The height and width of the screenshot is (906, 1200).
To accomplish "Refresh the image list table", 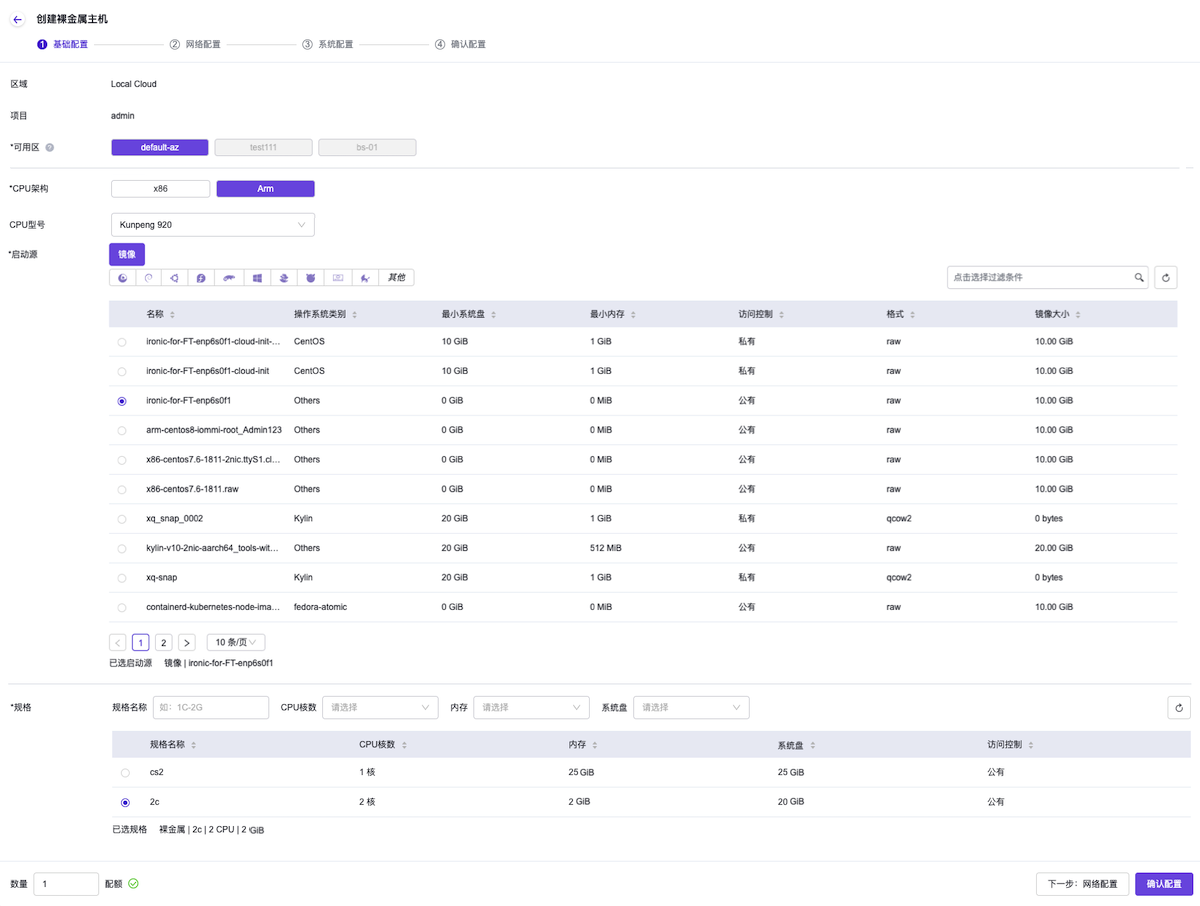I will point(1166,277).
